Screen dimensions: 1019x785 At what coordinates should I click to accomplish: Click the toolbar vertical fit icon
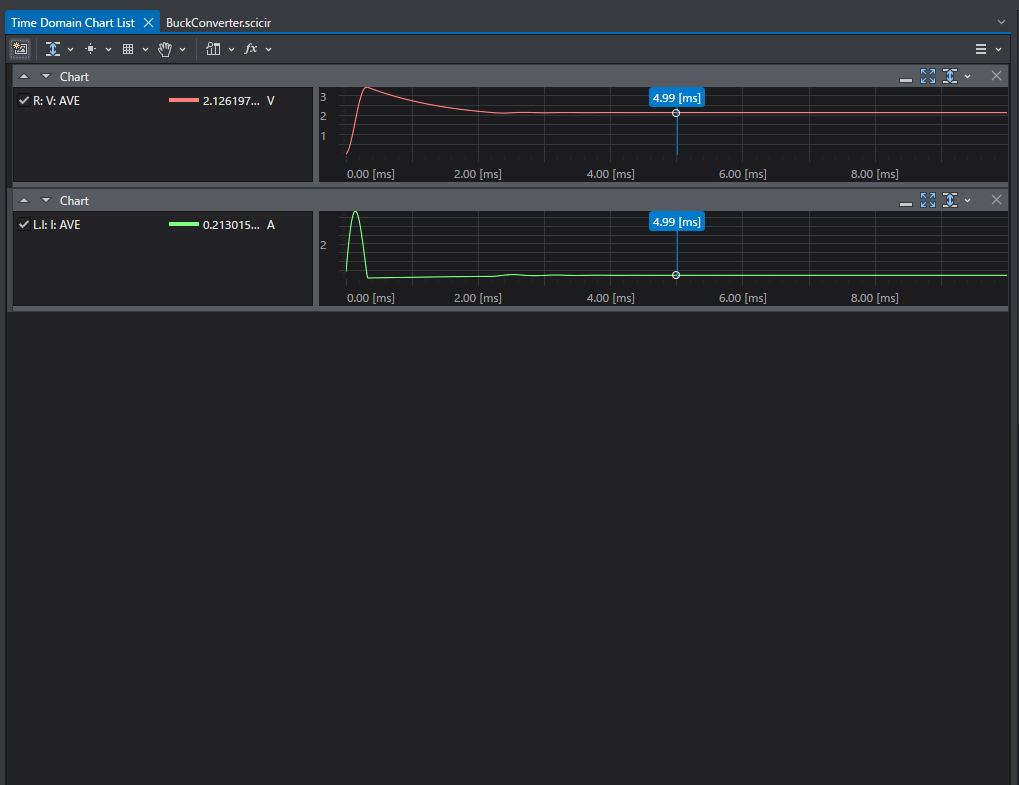pos(53,49)
